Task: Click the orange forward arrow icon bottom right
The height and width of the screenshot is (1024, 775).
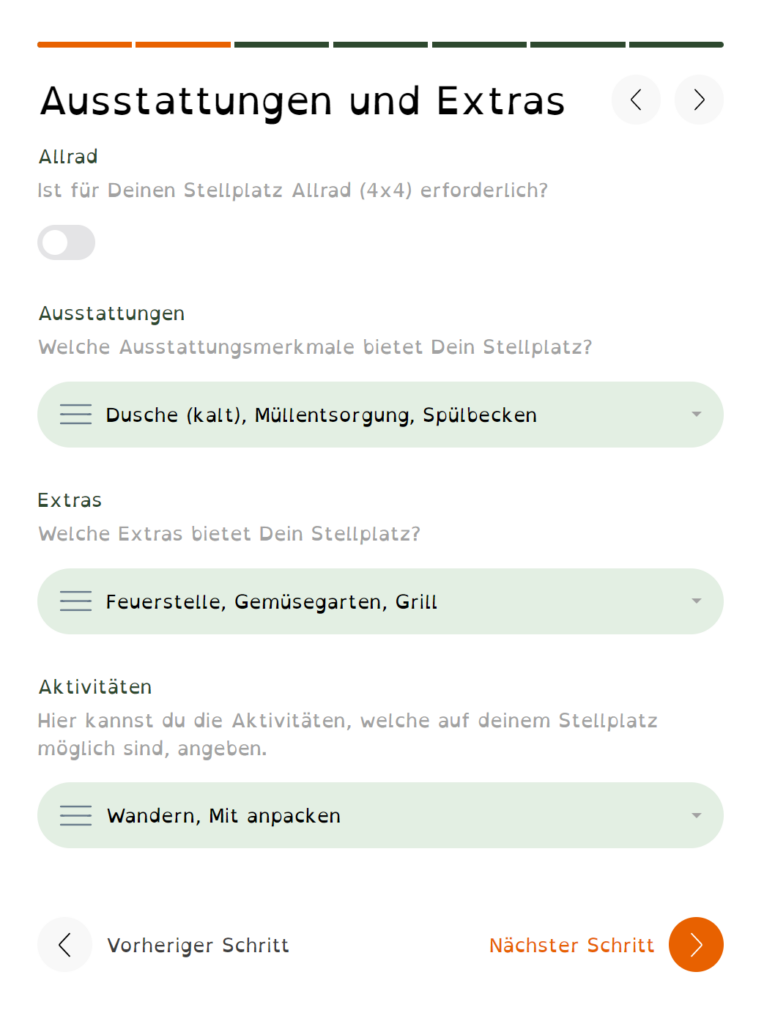Action: click(695, 944)
